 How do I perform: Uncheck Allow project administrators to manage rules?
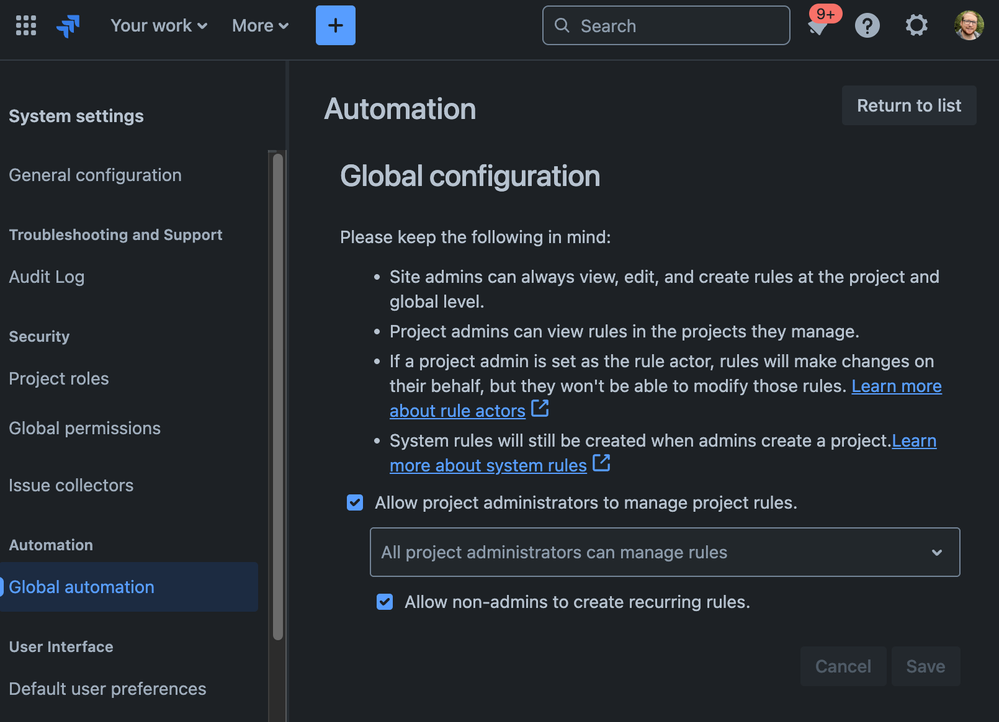pos(355,503)
